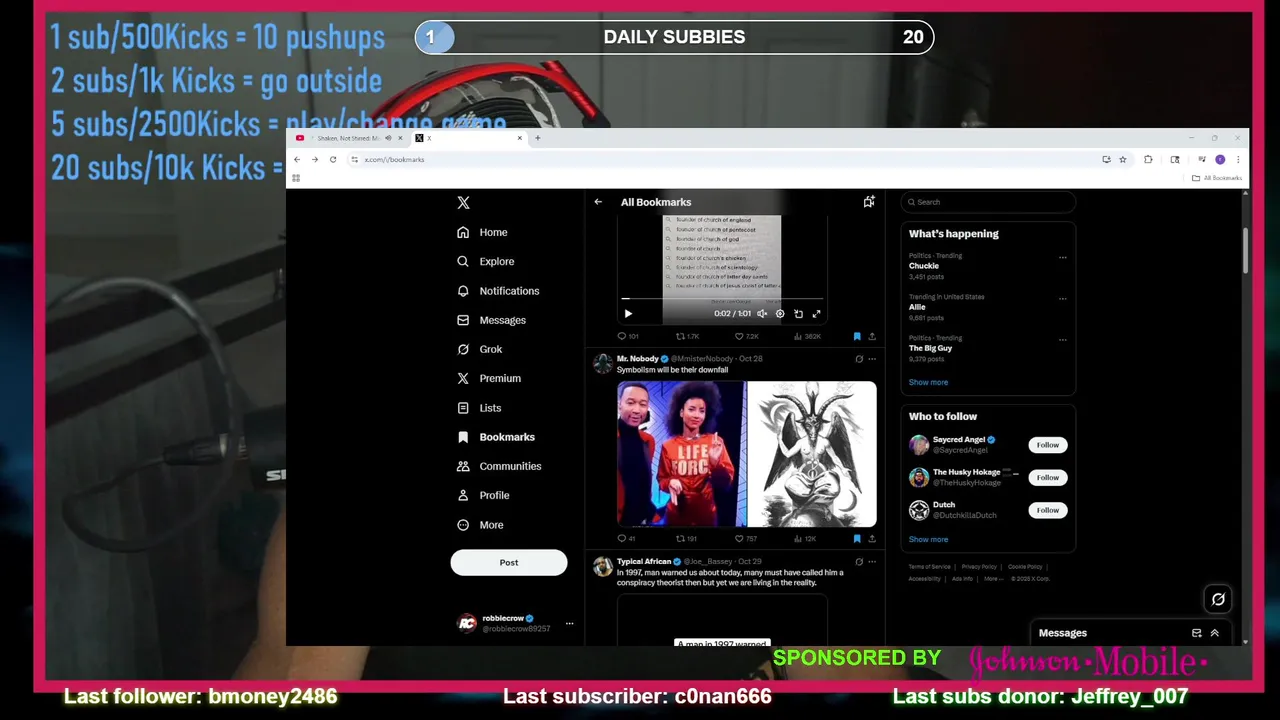The image size is (1280, 720).
Task: Open the Life Force photo
Action: 681,454
